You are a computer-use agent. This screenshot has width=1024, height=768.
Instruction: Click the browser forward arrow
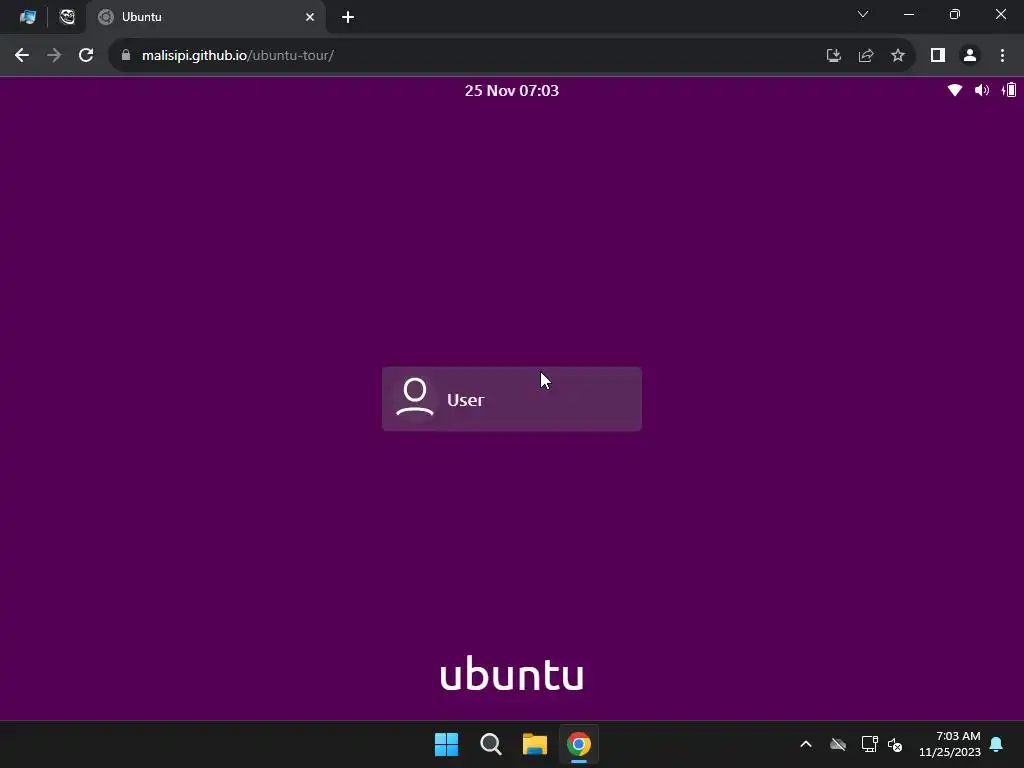click(x=54, y=56)
